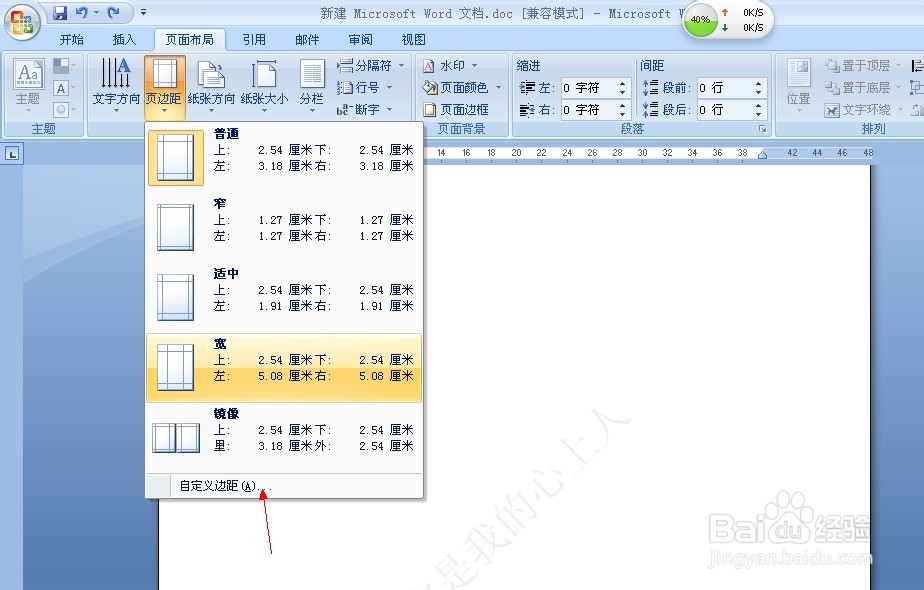Switch to the 插入 ribbon tab
924x590 pixels.
[x=124, y=39]
